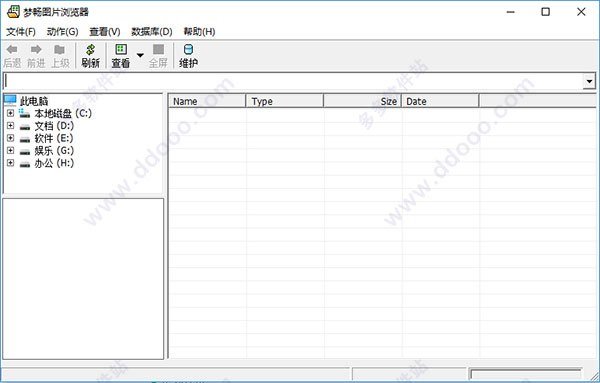Minimize the 梦畅图片浏览器 window

point(510,12)
